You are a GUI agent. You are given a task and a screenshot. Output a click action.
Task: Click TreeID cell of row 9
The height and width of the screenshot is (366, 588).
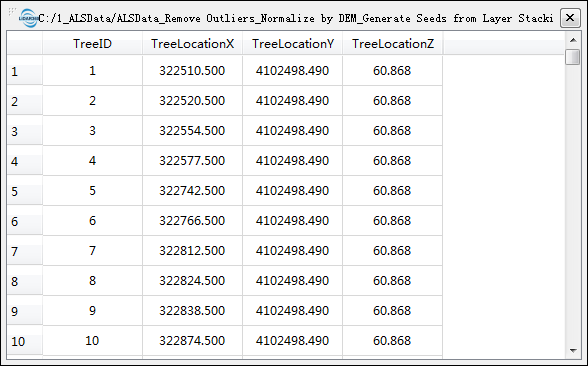click(92, 310)
